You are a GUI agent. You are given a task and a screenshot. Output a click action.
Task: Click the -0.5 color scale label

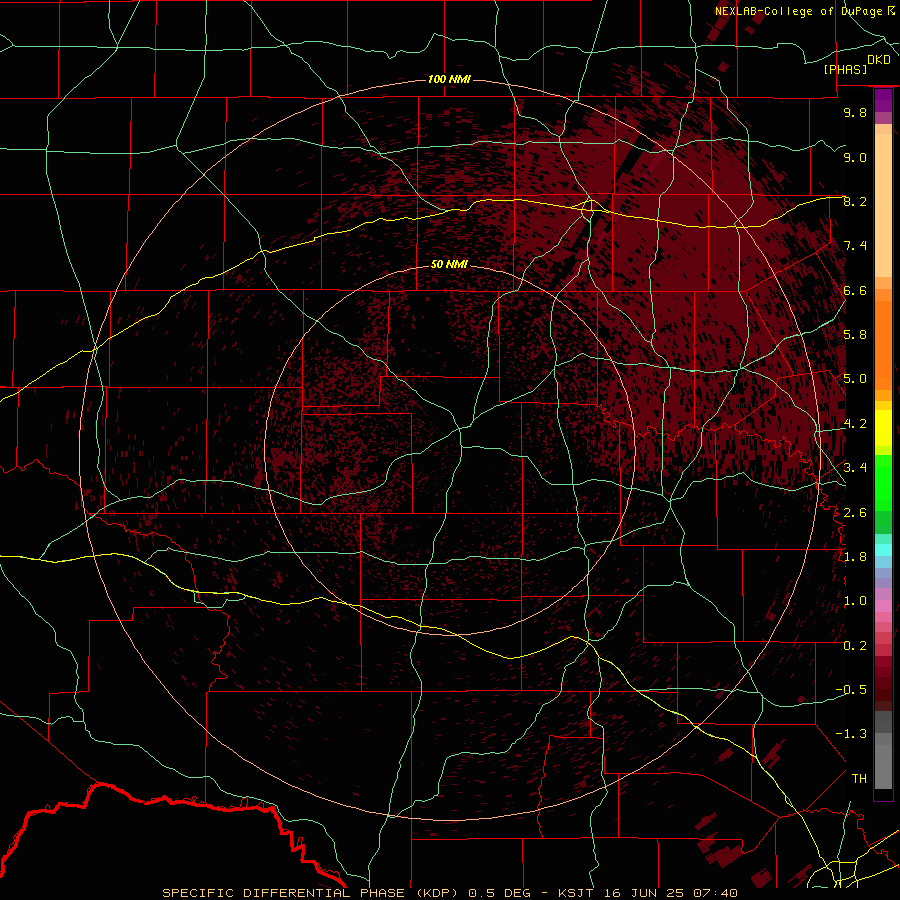[851, 690]
